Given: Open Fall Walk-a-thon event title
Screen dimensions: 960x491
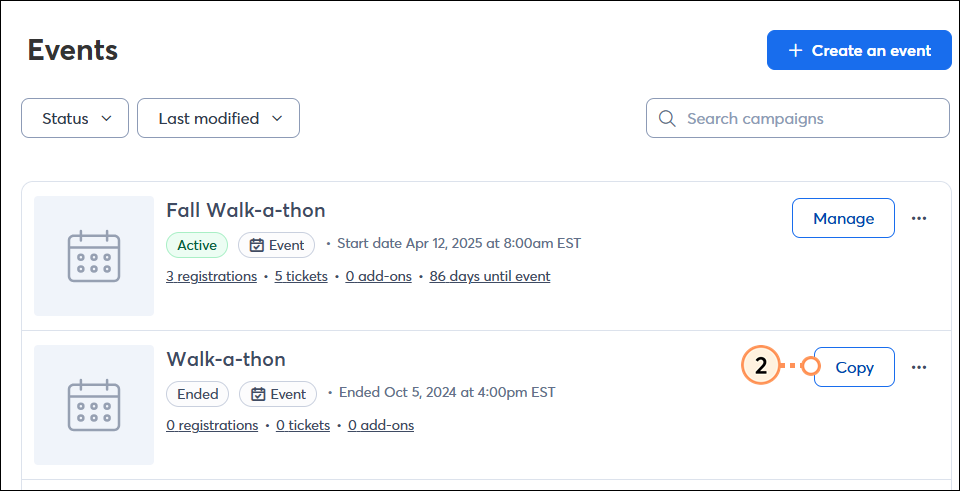Looking at the screenshot, I should click(x=246, y=211).
